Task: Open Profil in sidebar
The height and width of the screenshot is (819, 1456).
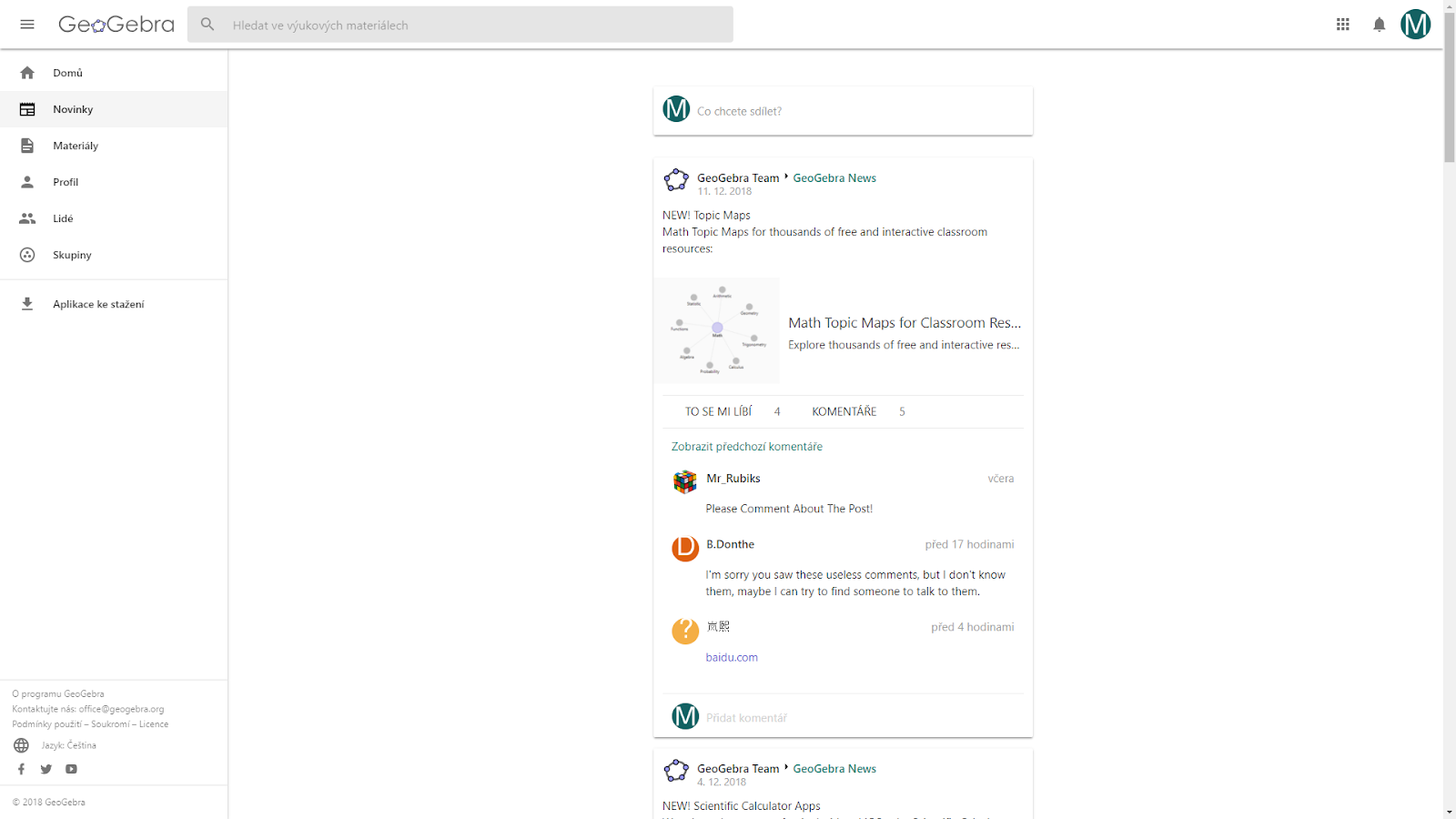Action: click(114, 182)
